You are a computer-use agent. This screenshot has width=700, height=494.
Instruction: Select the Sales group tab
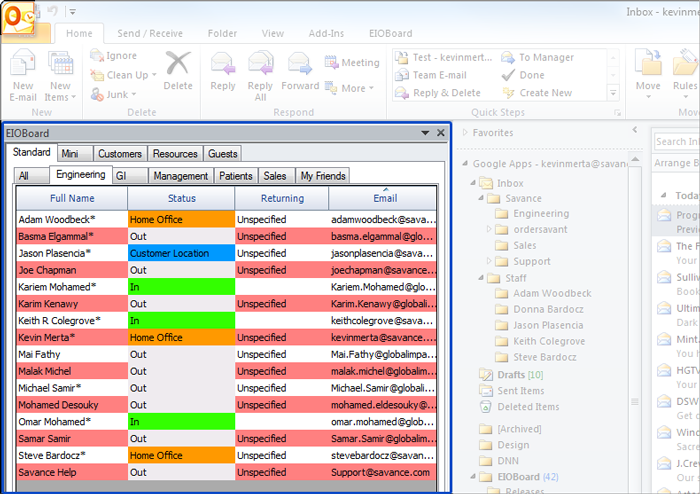tap(275, 176)
